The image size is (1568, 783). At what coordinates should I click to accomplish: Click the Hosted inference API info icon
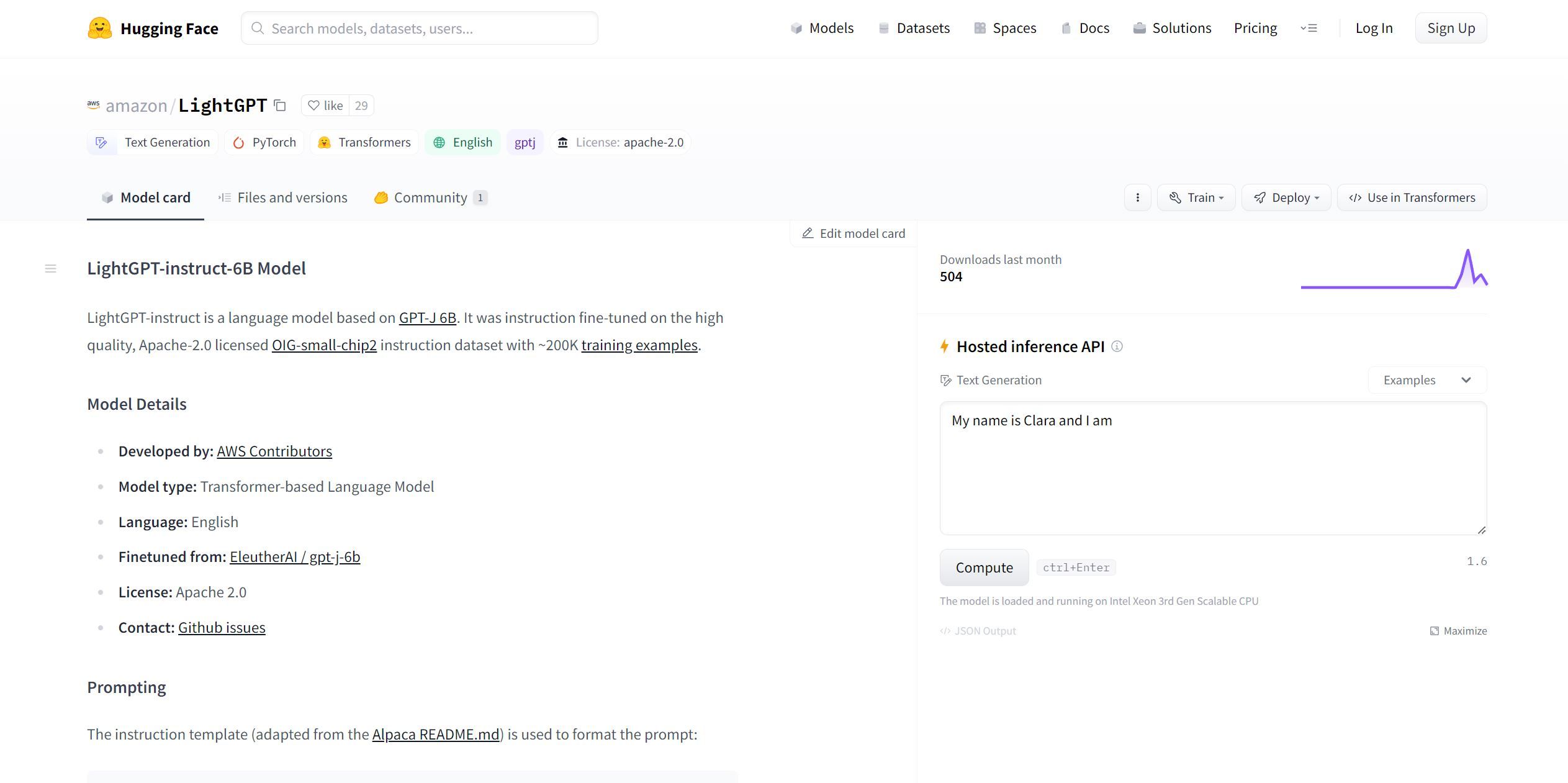pyautogui.click(x=1117, y=346)
